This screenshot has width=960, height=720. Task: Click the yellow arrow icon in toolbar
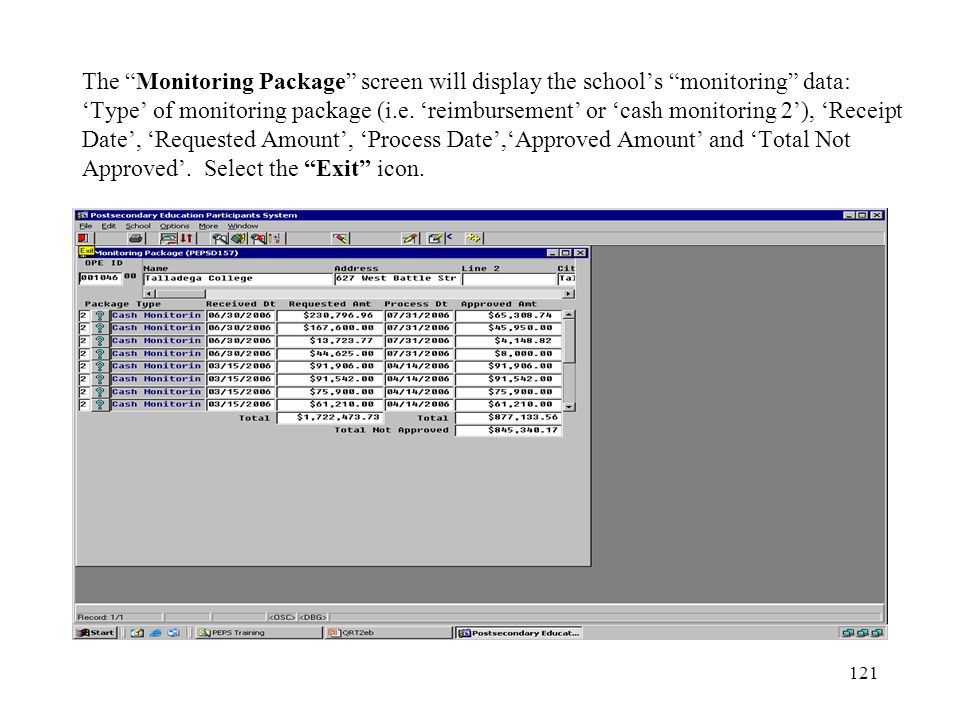(x=473, y=238)
